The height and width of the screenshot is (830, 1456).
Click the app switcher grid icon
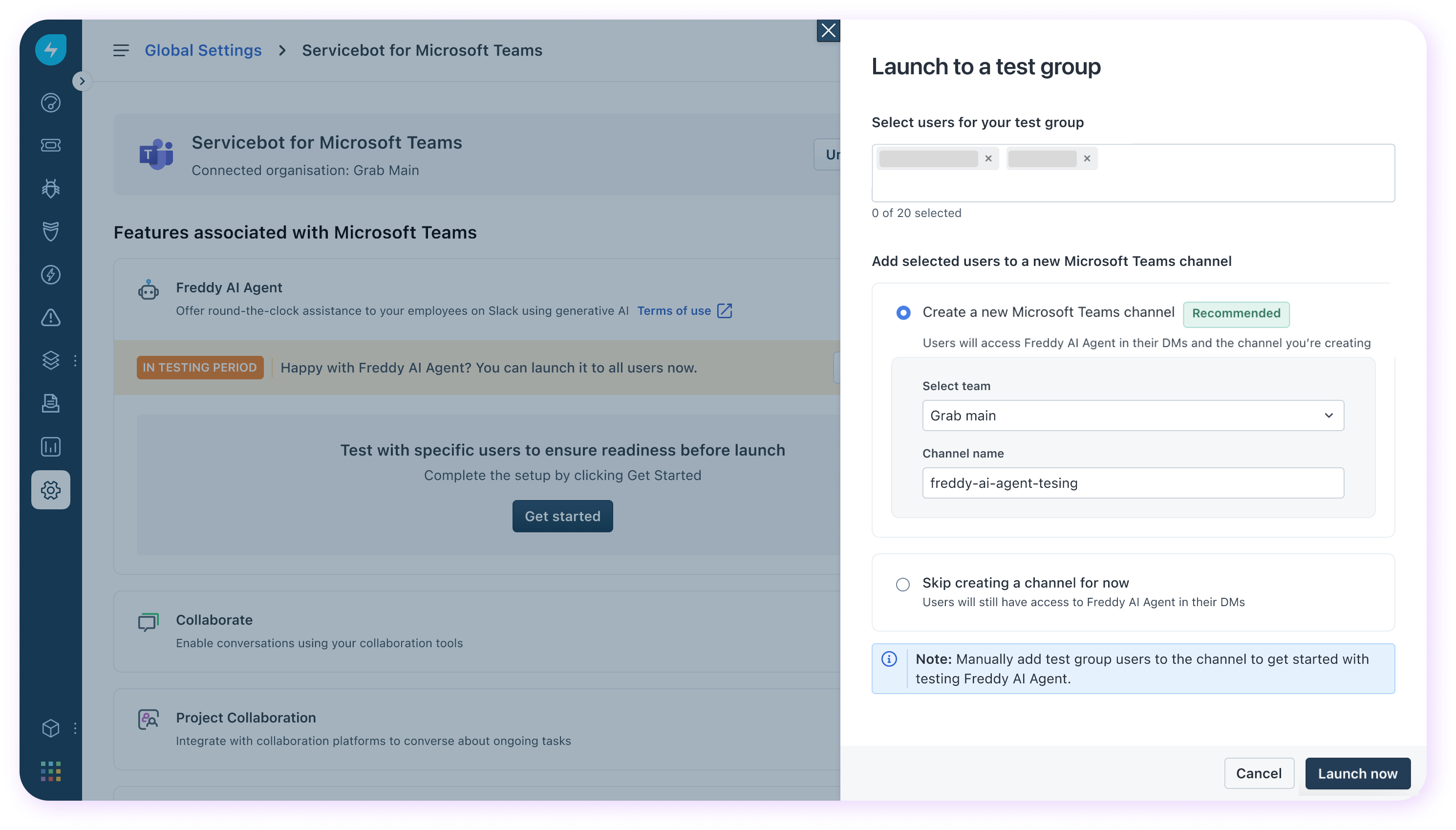click(x=51, y=771)
